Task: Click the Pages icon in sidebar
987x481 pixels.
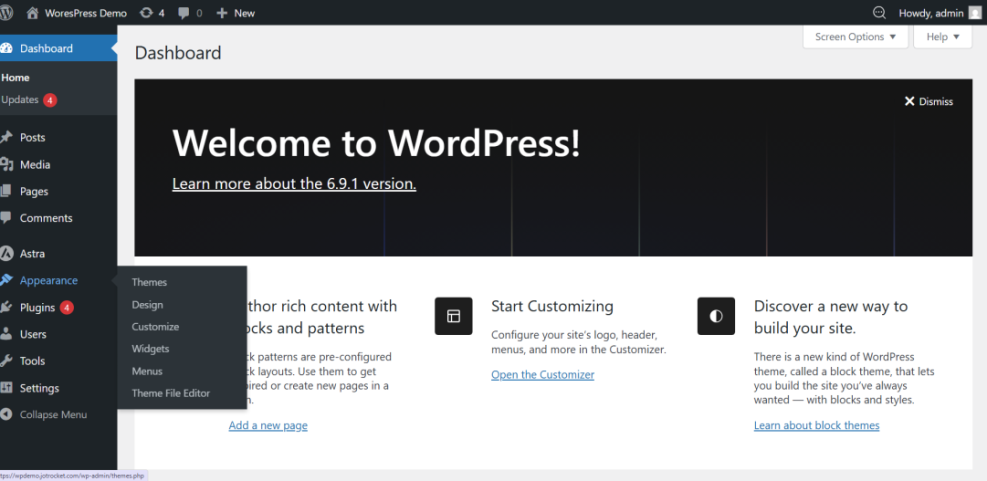Action: pos(6,191)
